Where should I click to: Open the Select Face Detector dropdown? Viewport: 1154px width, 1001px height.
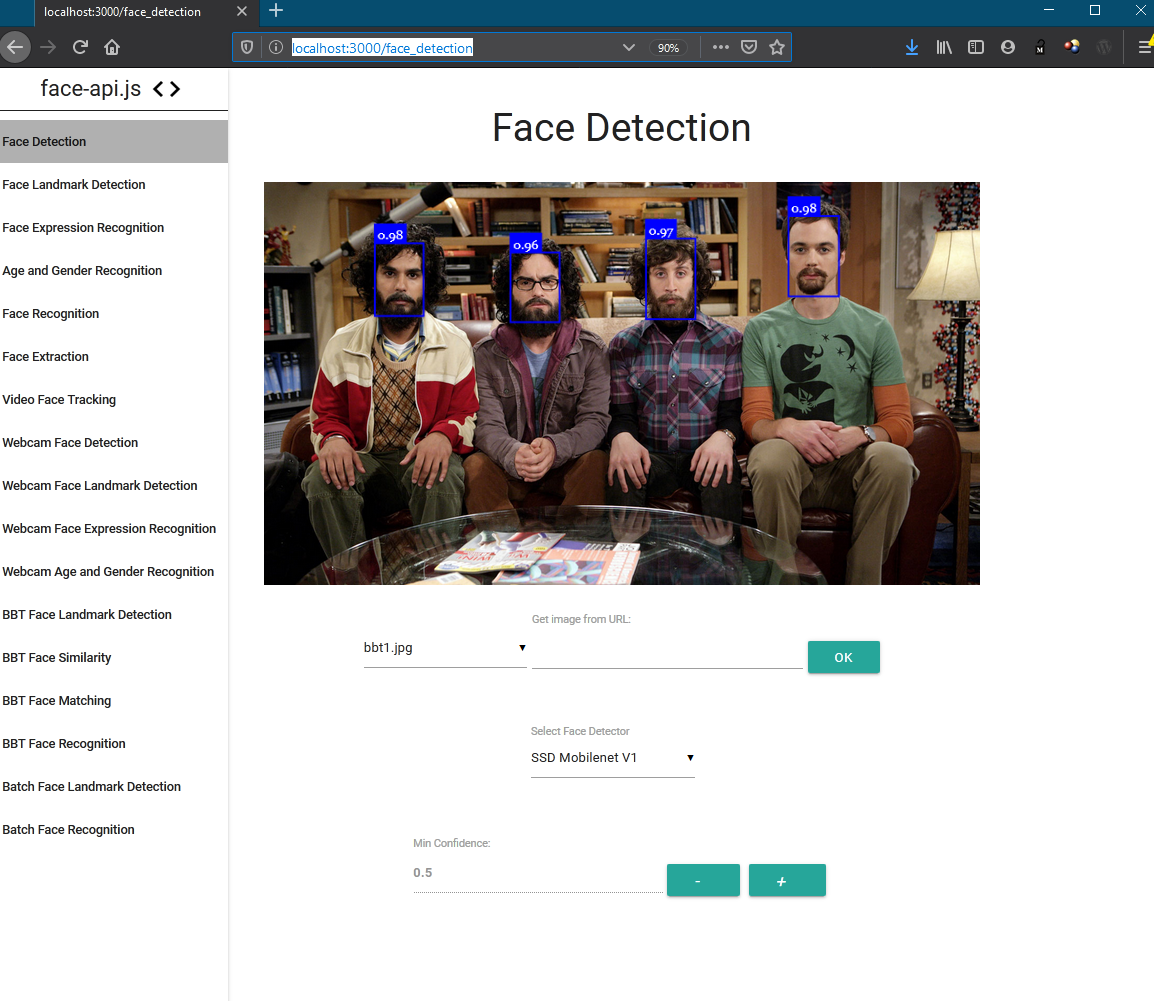(612, 757)
